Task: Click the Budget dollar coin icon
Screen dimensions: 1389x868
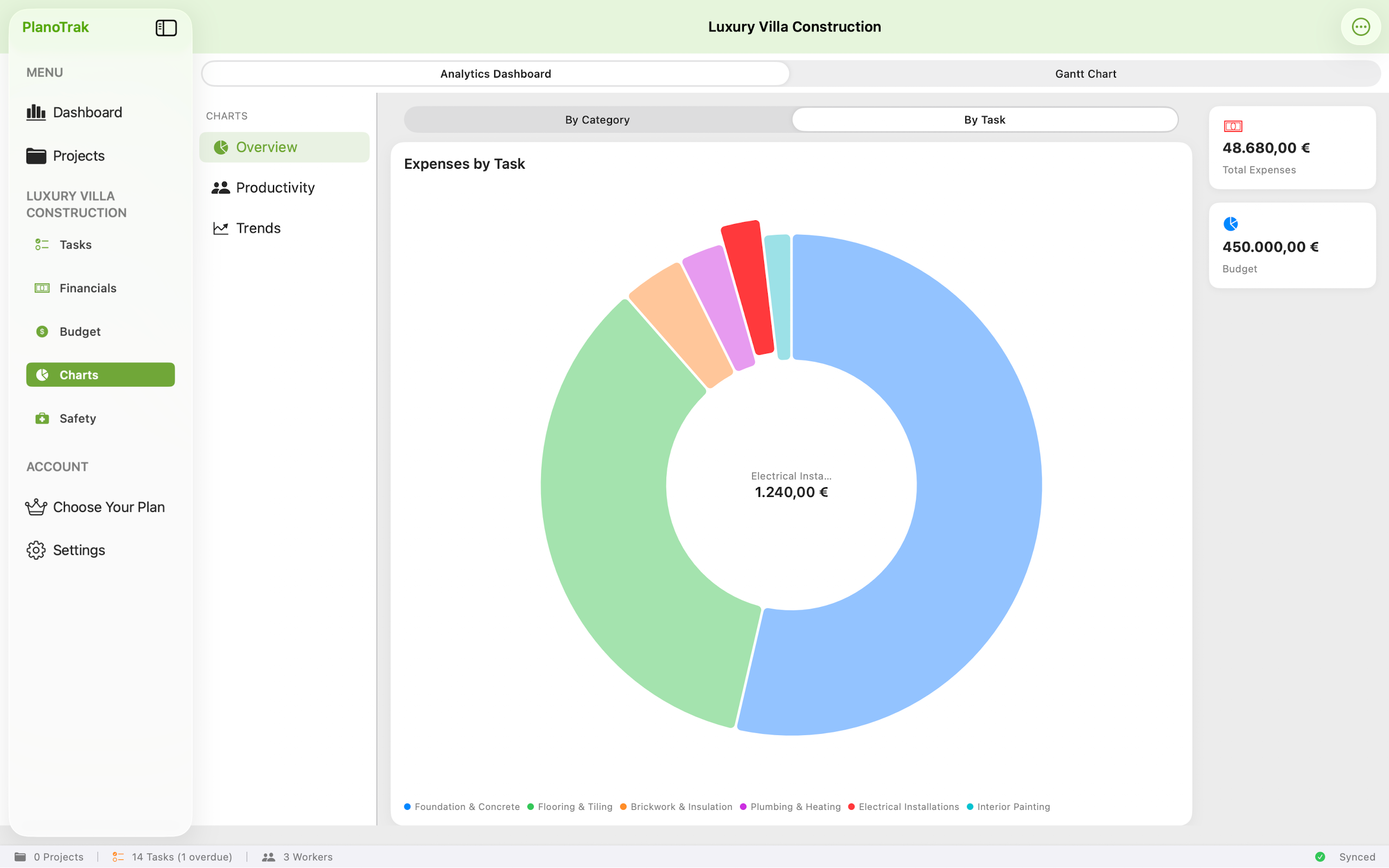Action: click(42, 331)
